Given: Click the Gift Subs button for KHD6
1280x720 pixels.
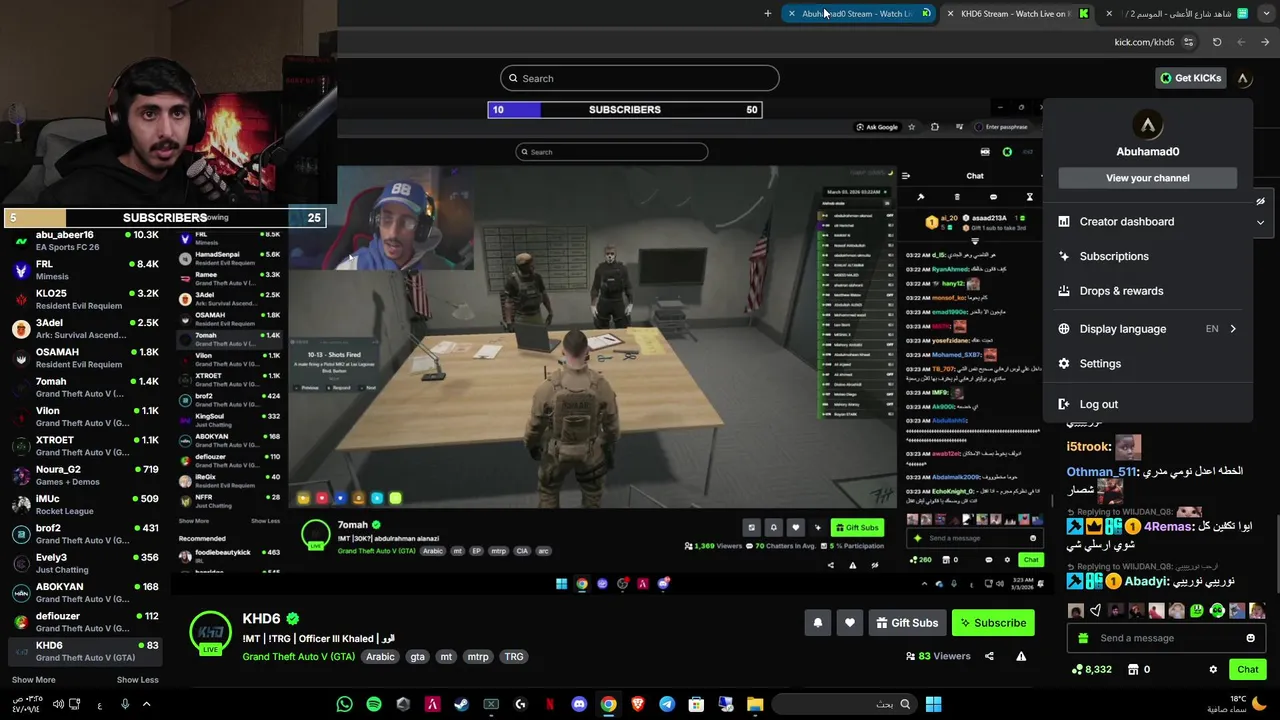Looking at the screenshot, I should (x=907, y=623).
